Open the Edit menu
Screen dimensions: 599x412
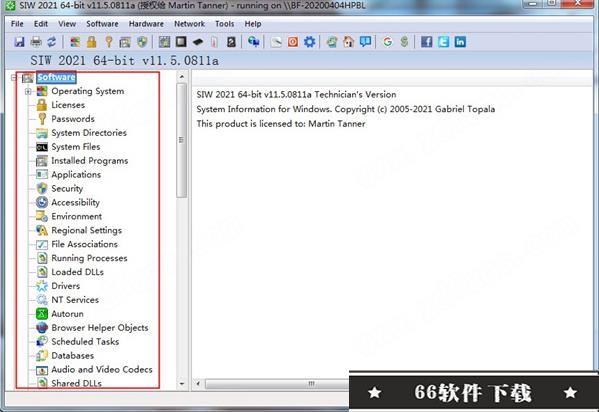coord(41,24)
